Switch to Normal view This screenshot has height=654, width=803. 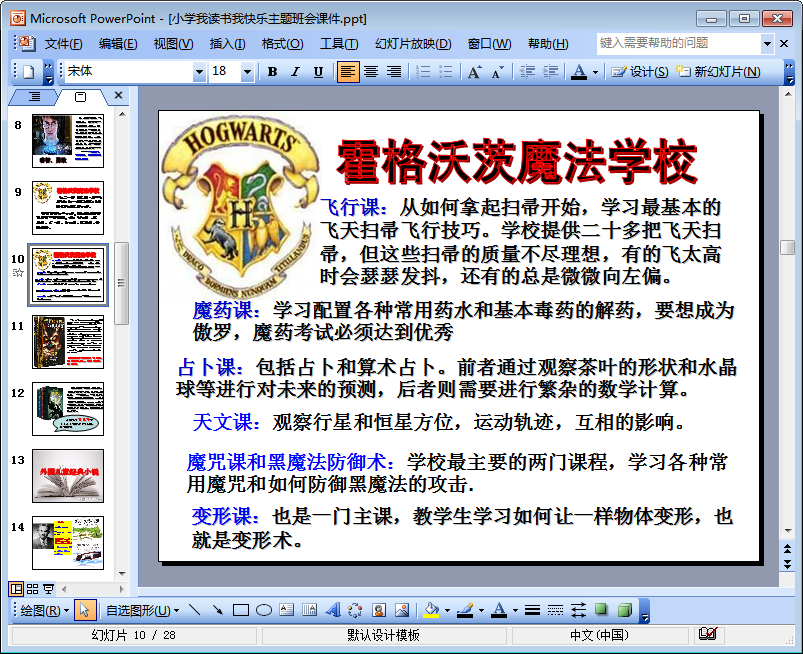[16, 589]
